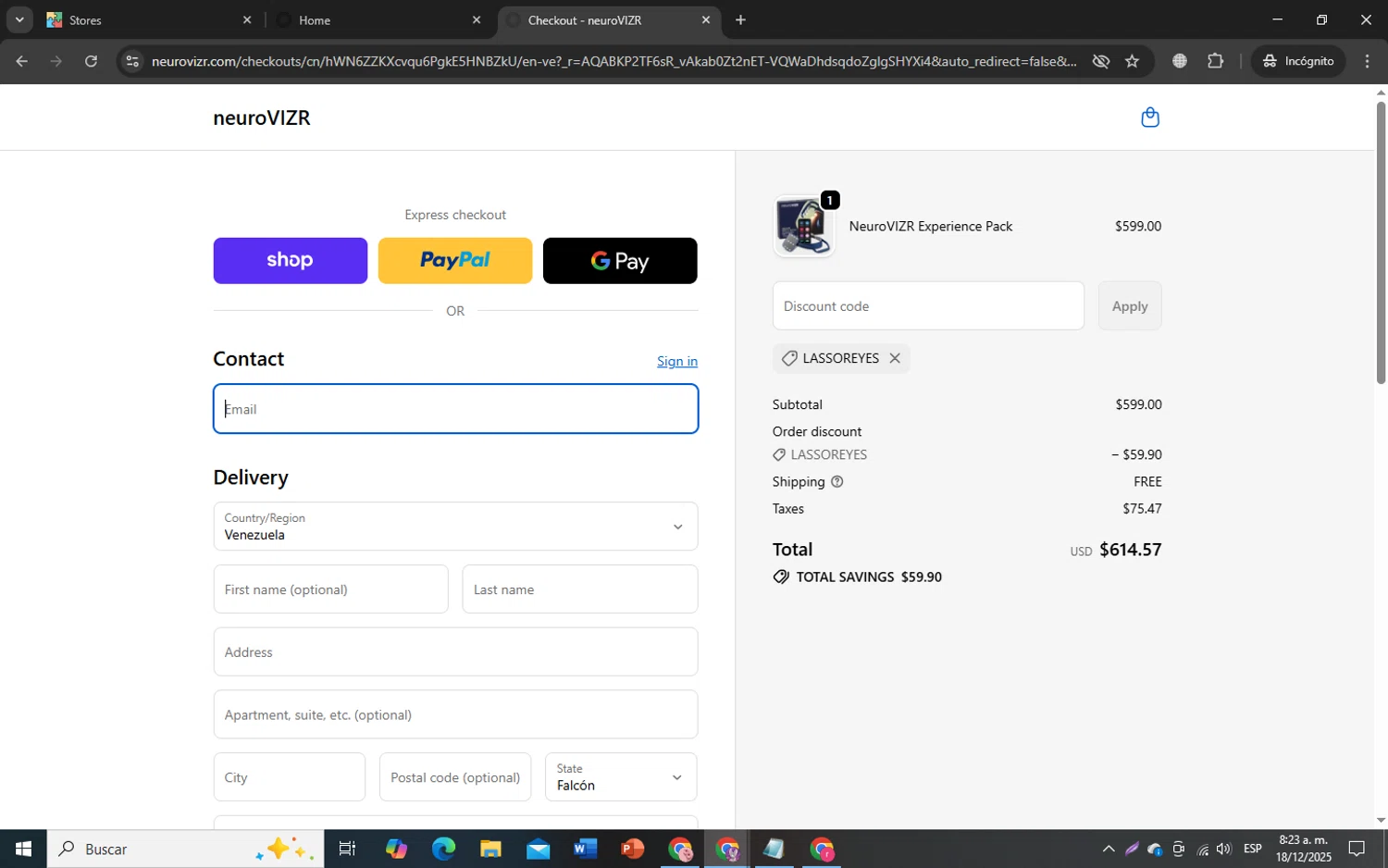Viewport: 1388px width, 868px height.
Task: Click the browser back arrow
Action: point(22,61)
